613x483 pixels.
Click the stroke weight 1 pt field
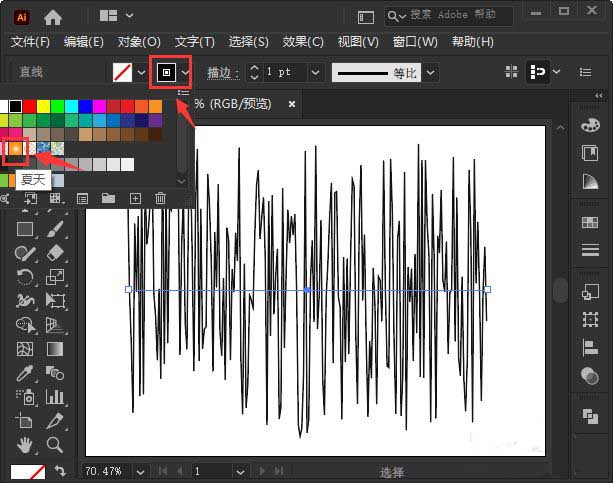click(x=285, y=72)
